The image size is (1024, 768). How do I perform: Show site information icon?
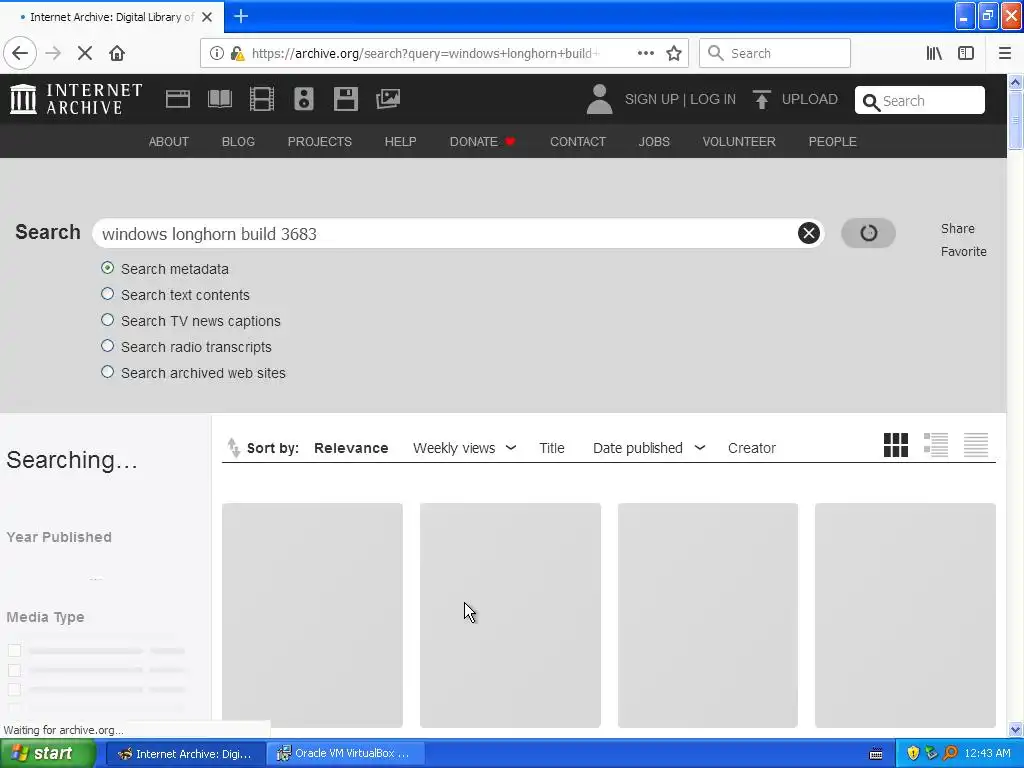(x=216, y=53)
